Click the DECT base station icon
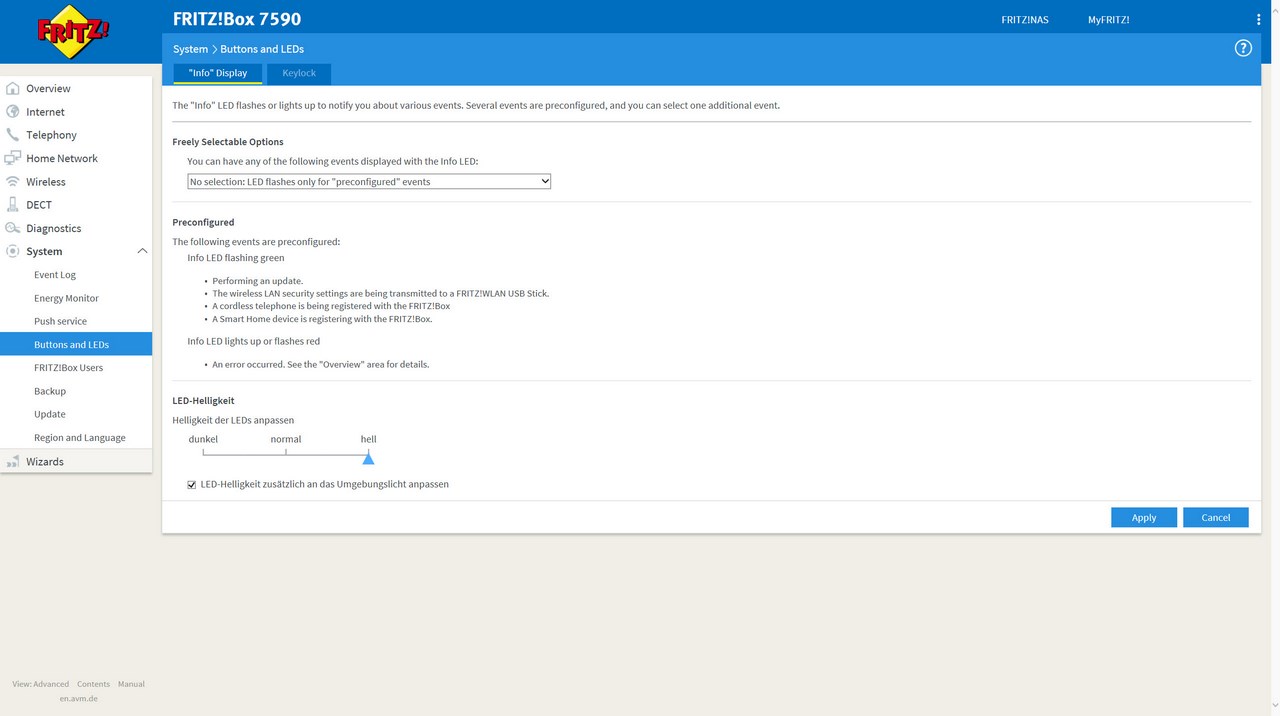The height and width of the screenshot is (716, 1280). (13, 205)
